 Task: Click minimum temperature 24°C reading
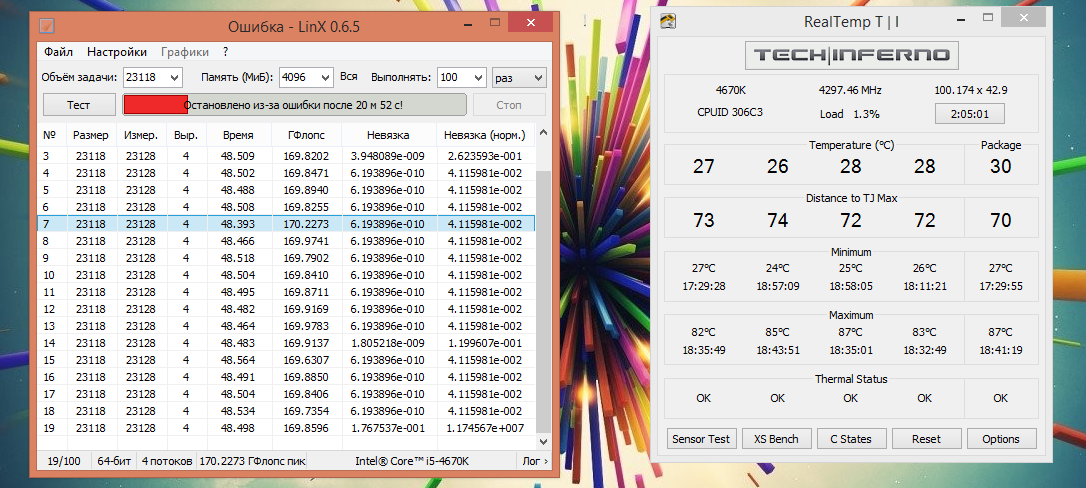click(x=777, y=269)
